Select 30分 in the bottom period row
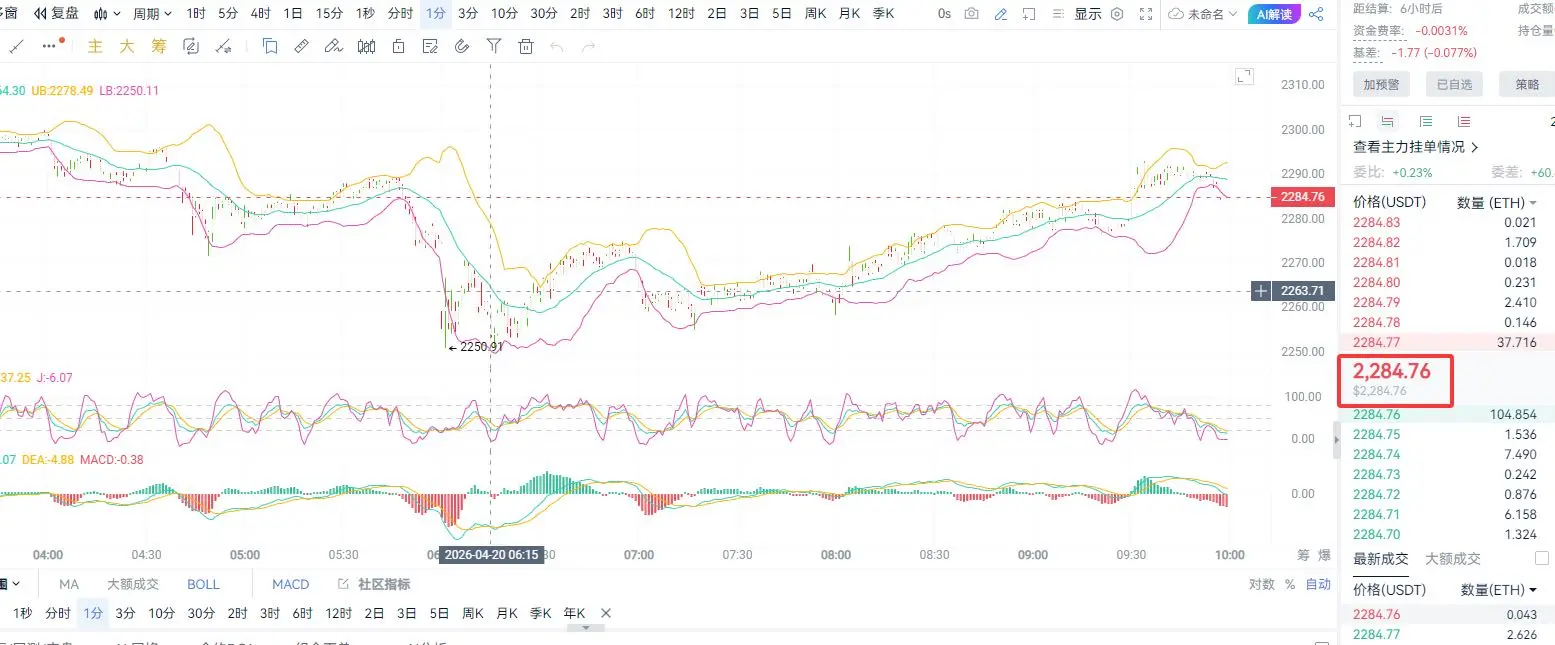1555x645 pixels. point(201,613)
